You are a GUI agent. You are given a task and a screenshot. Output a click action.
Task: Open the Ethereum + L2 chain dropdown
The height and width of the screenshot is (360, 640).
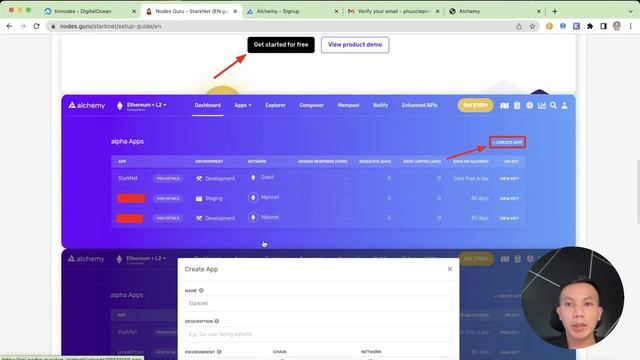tap(142, 106)
